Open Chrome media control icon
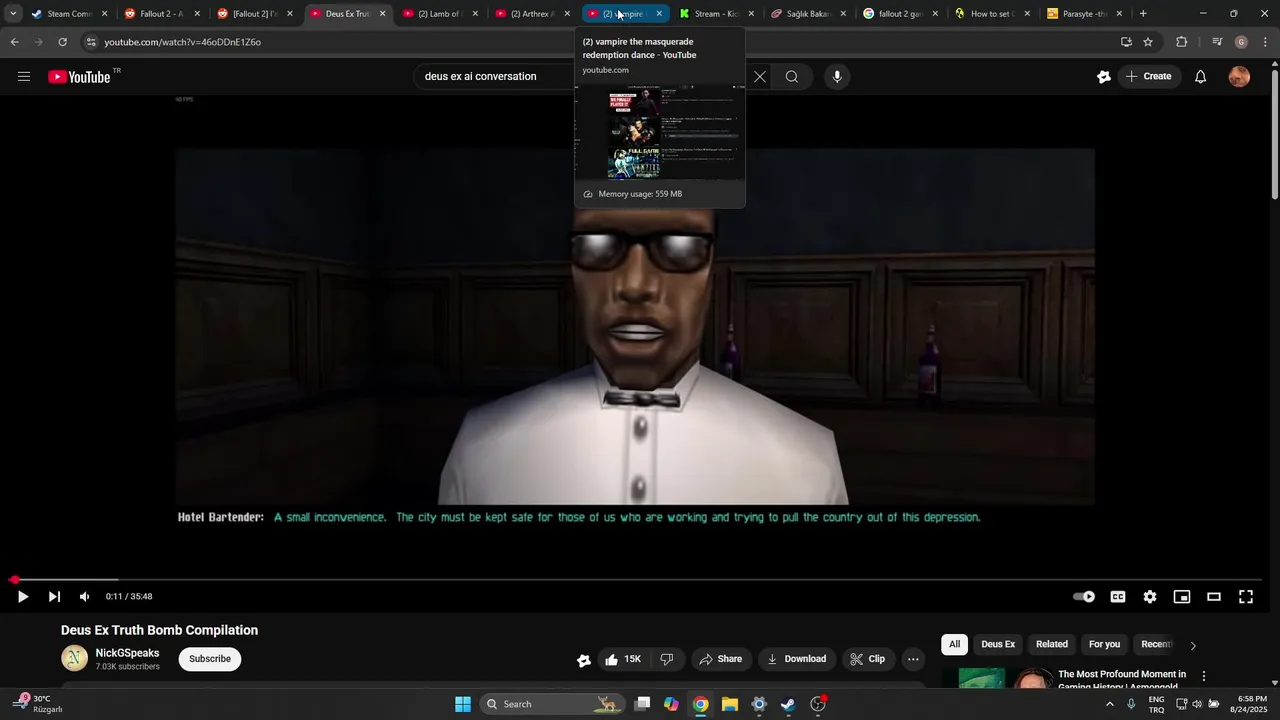The height and width of the screenshot is (720, 1280). [1216, 42]
